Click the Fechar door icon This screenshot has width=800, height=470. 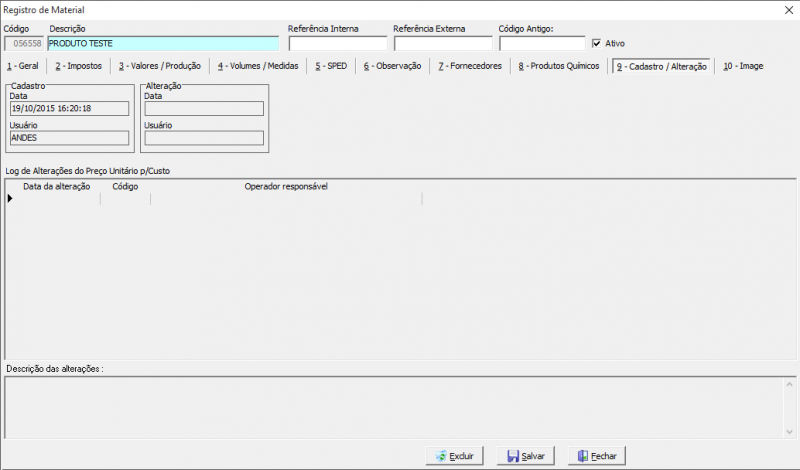(583, 456)
